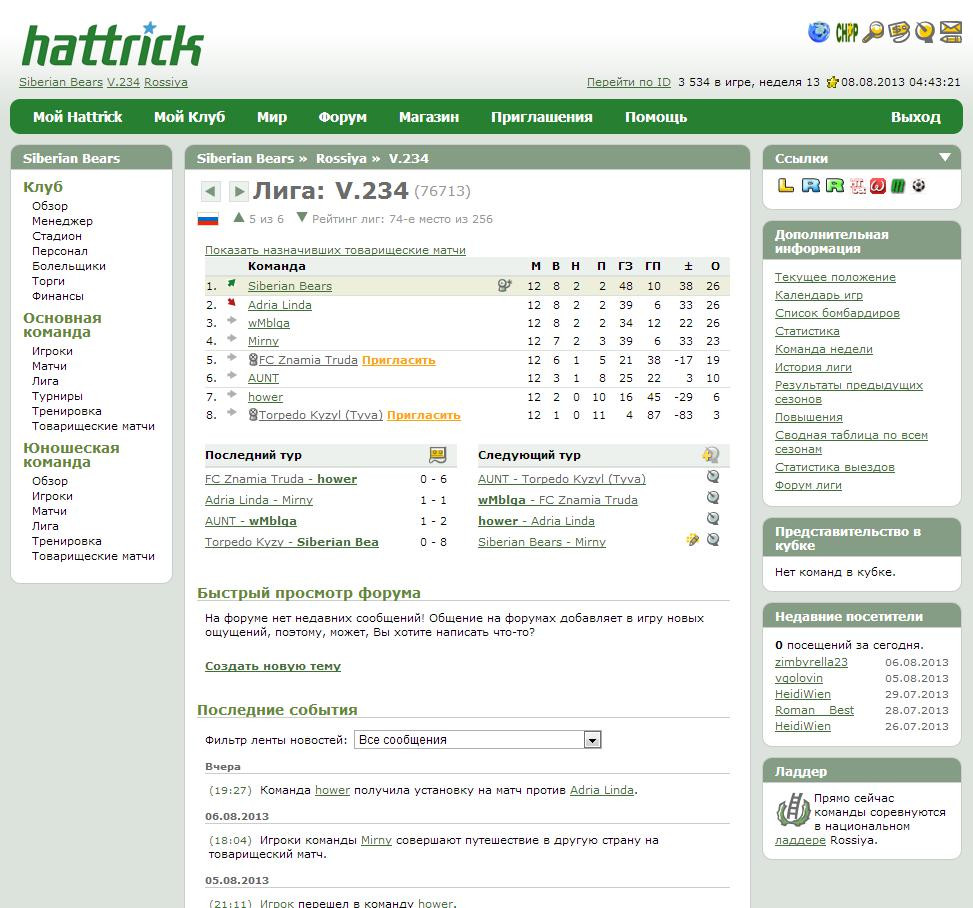Open the green CHPP icon
Screen dimensions: 973x908
coord(846,32)
